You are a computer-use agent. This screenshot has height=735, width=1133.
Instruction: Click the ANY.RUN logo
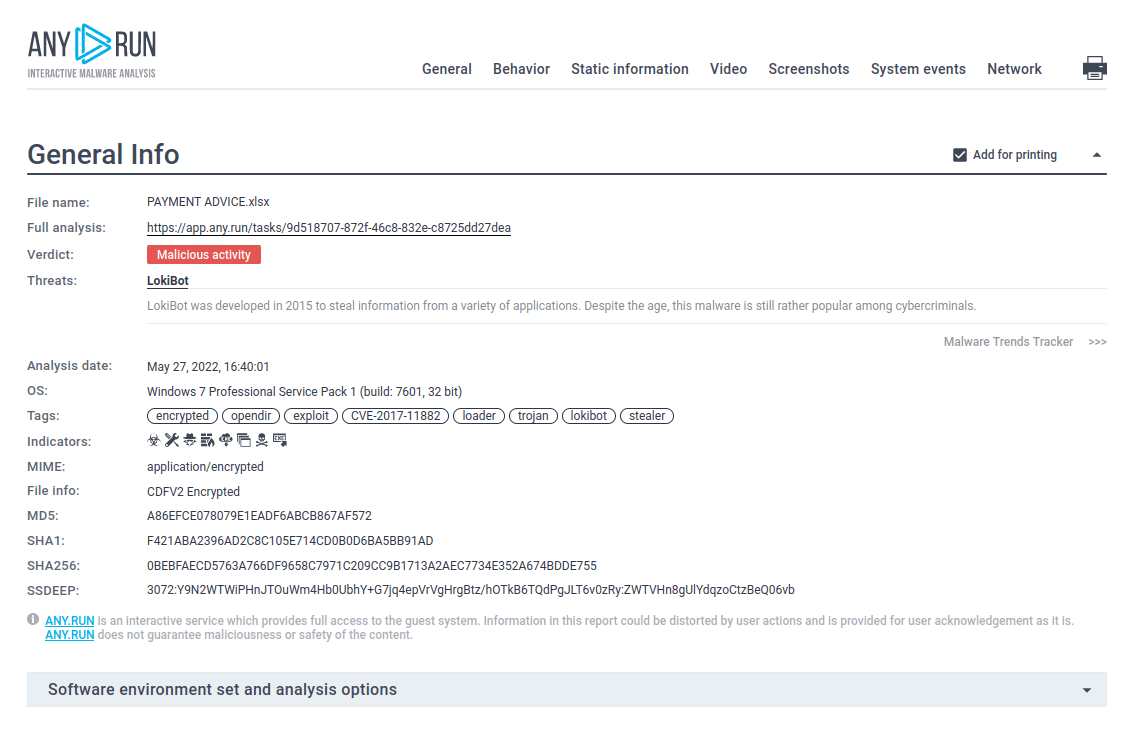[92, 51]
